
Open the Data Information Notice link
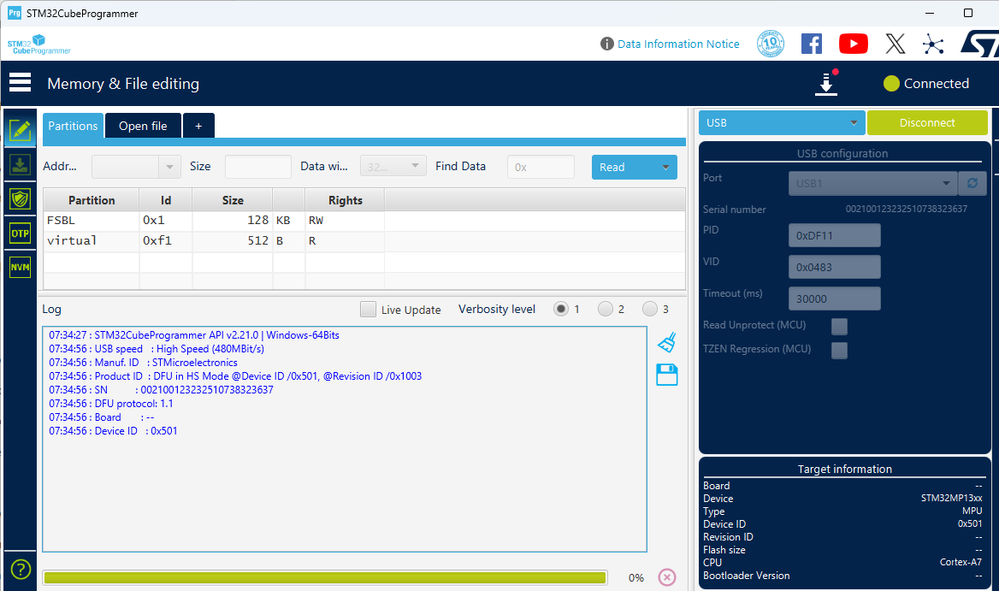678,44
